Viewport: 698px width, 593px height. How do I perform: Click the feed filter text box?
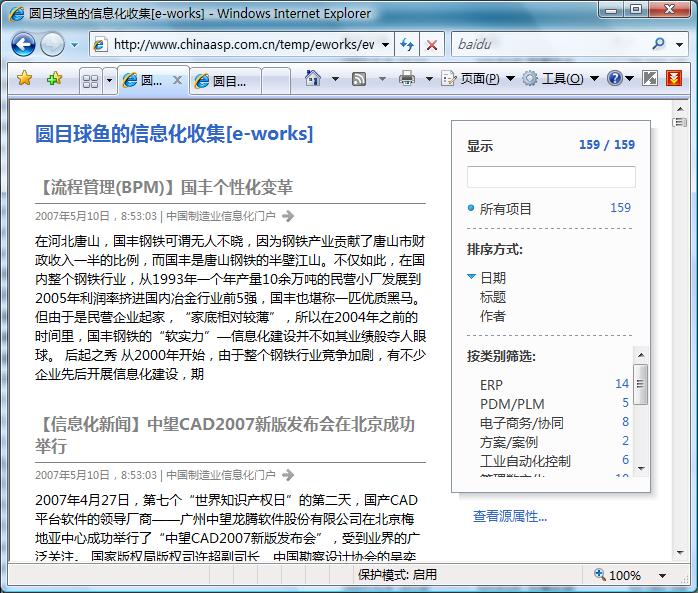[x=551, y=177]
